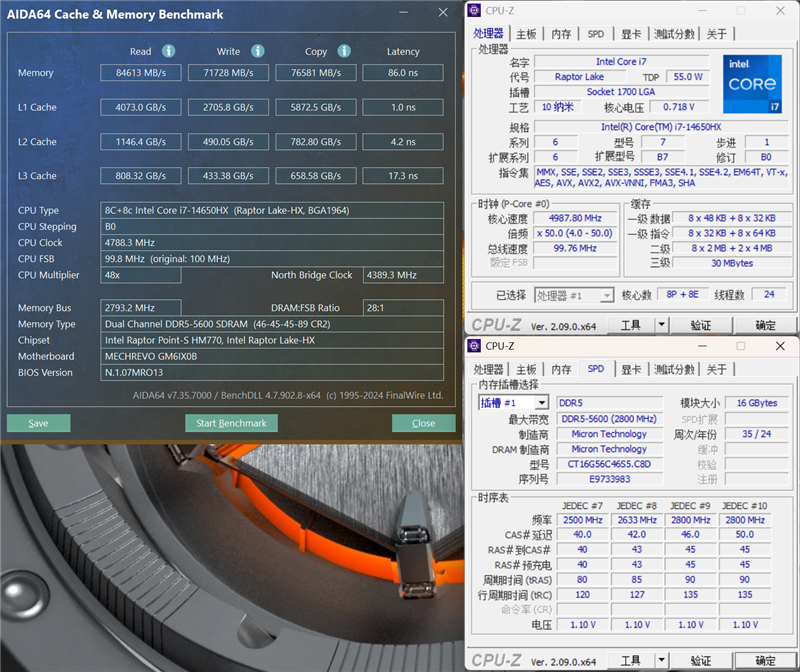Click the CPU Clock field 4788.3 MHz
This screenshot has width=800, height=672.
pyautogui.click(x=272, y=242)
